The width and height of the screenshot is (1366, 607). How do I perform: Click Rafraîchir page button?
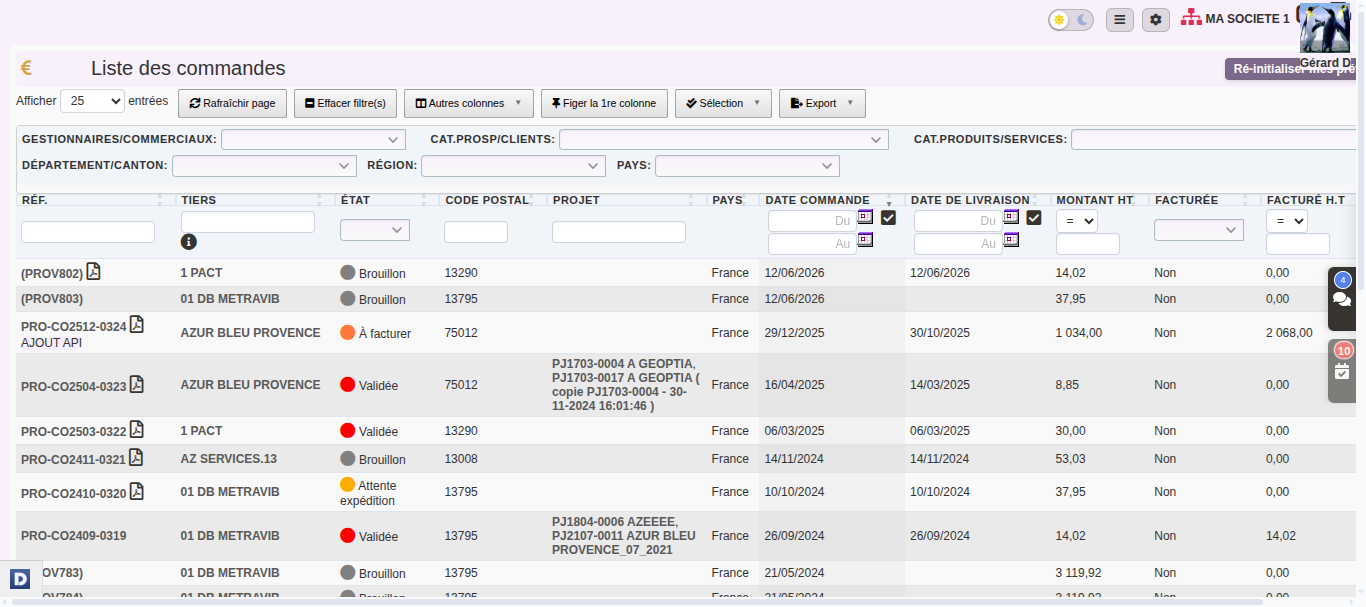click(233, 103)
